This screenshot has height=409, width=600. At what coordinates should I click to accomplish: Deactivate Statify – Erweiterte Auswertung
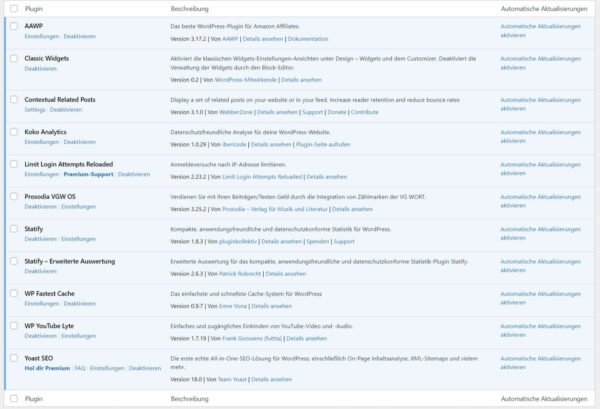[x=41, y=271]
